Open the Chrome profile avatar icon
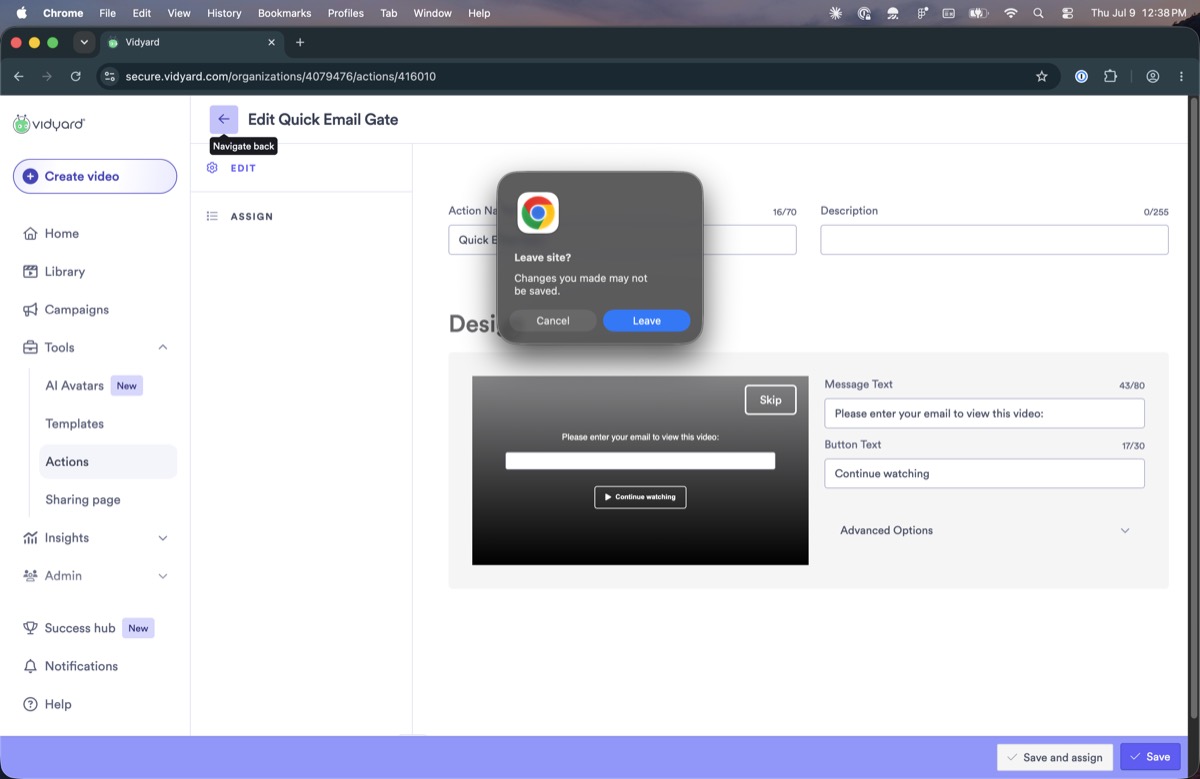Screen dimensions: 1200x779 coord(1152,76)
